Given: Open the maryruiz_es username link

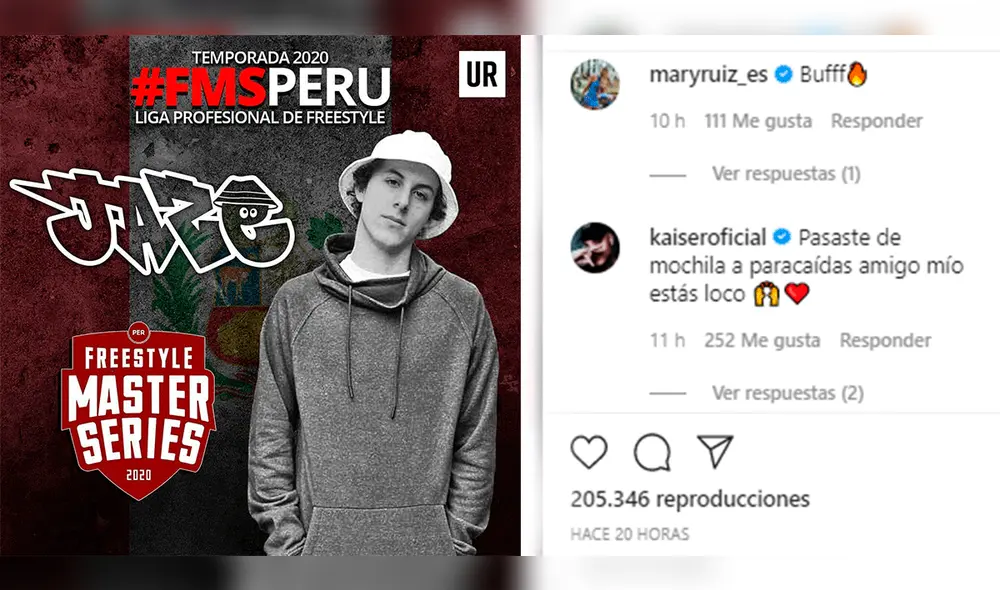Looking at the screenshot, I should 709,75.
